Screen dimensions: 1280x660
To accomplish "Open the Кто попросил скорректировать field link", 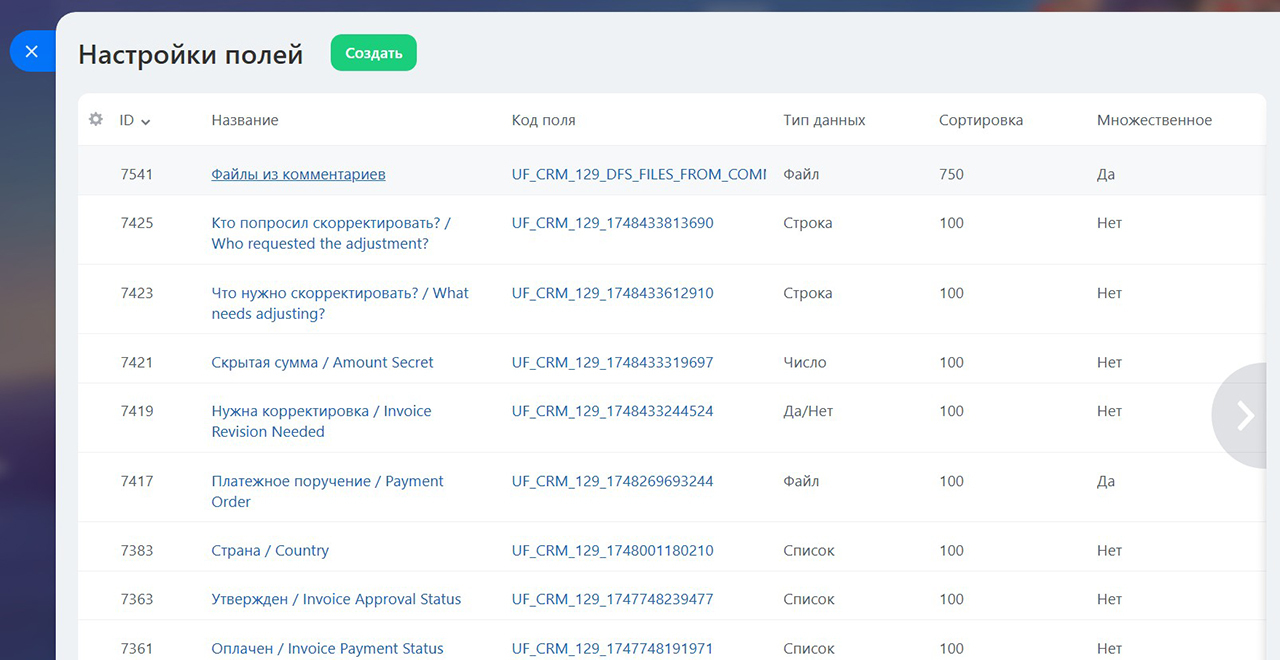I will (331, 233).
